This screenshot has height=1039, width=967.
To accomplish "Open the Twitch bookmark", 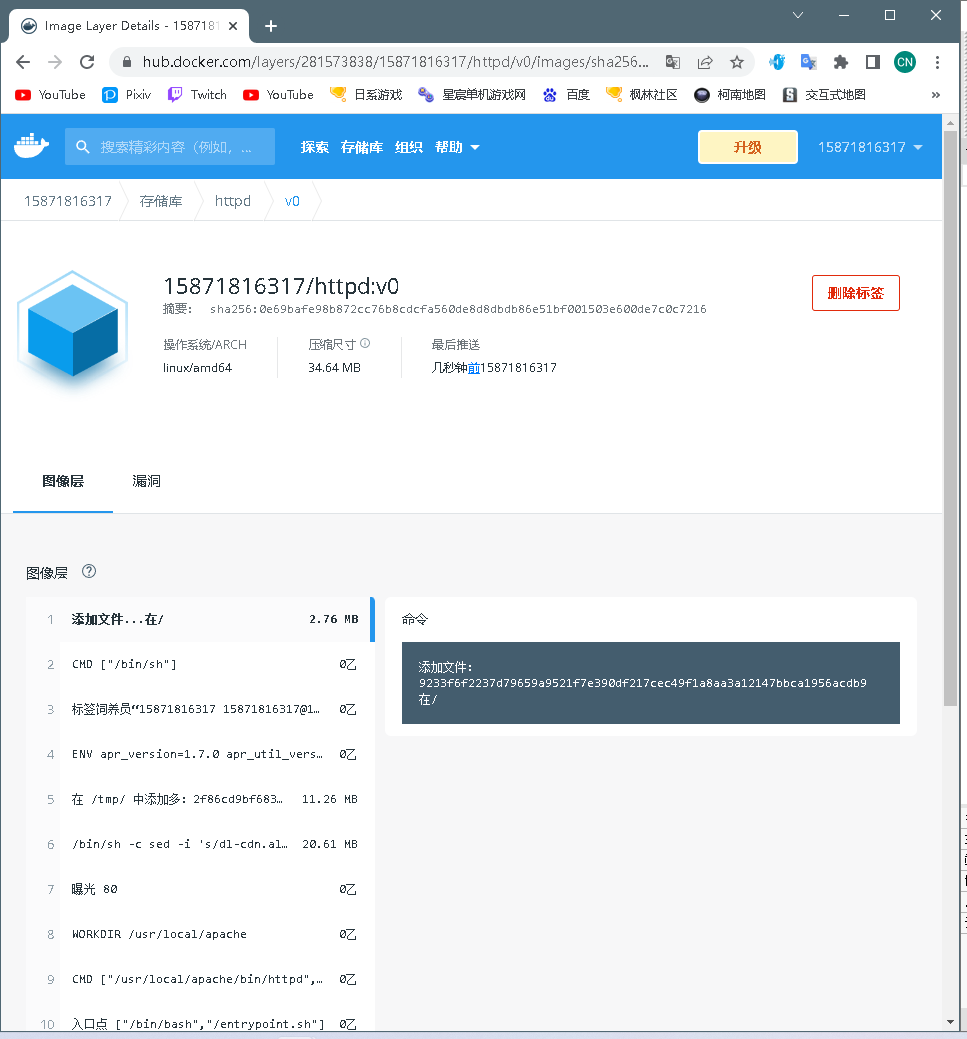I will pyautogui.click(x=197, y=95).
